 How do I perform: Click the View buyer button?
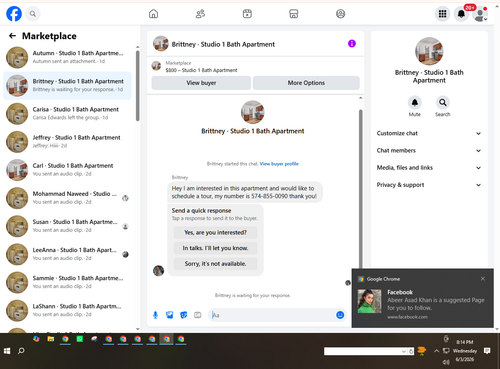click(x=201, y=83)
